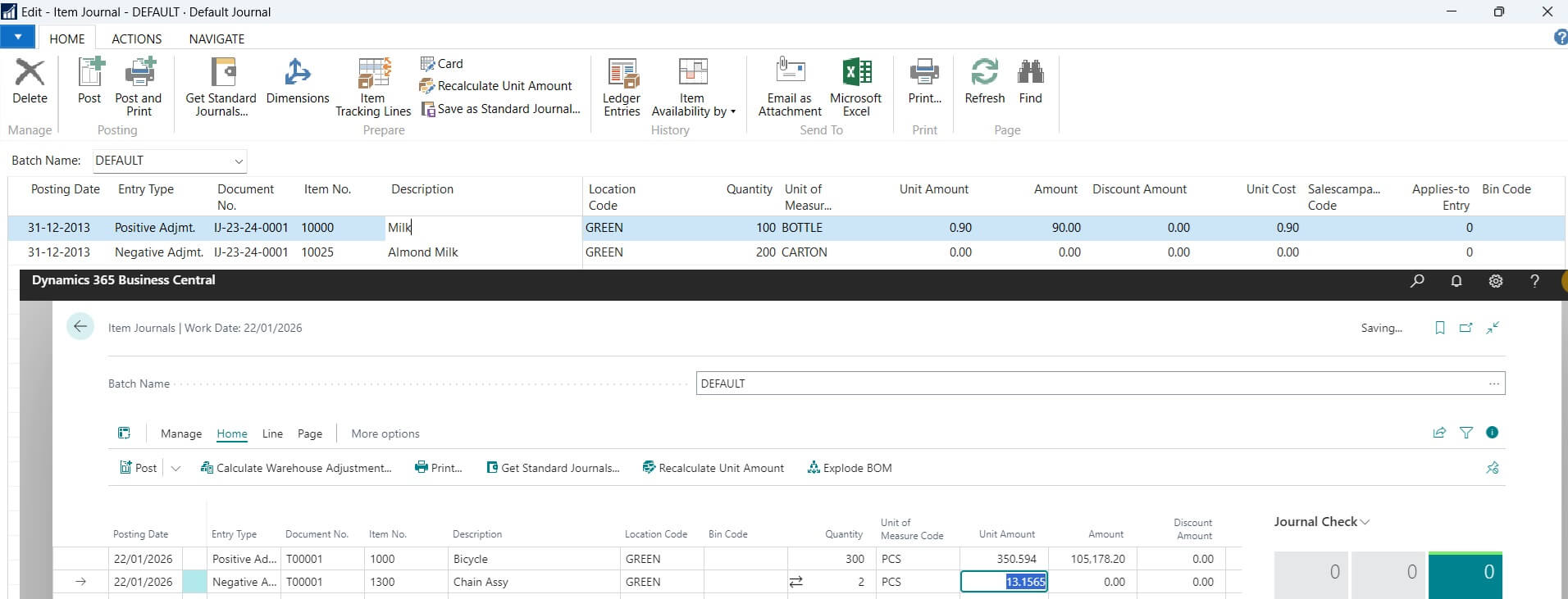Open Ledger Entries history
1568x599 pixels.
click(622, 74)
